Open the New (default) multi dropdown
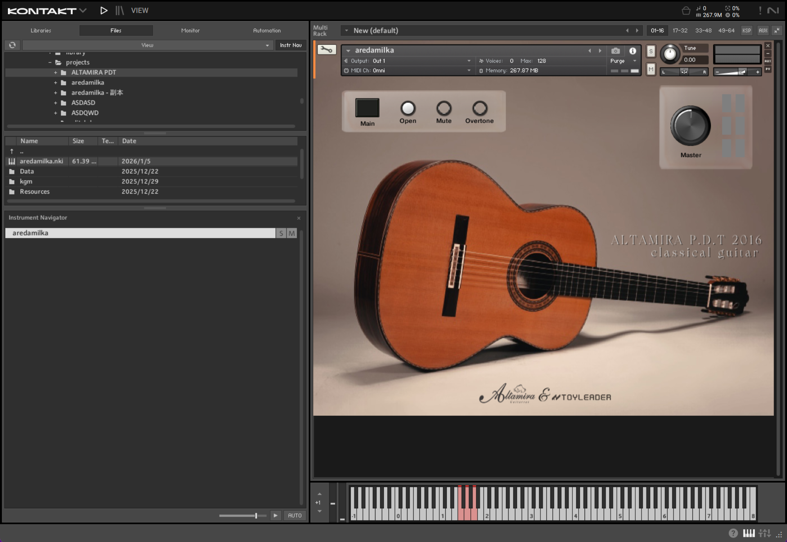 [x=482, y=31]
